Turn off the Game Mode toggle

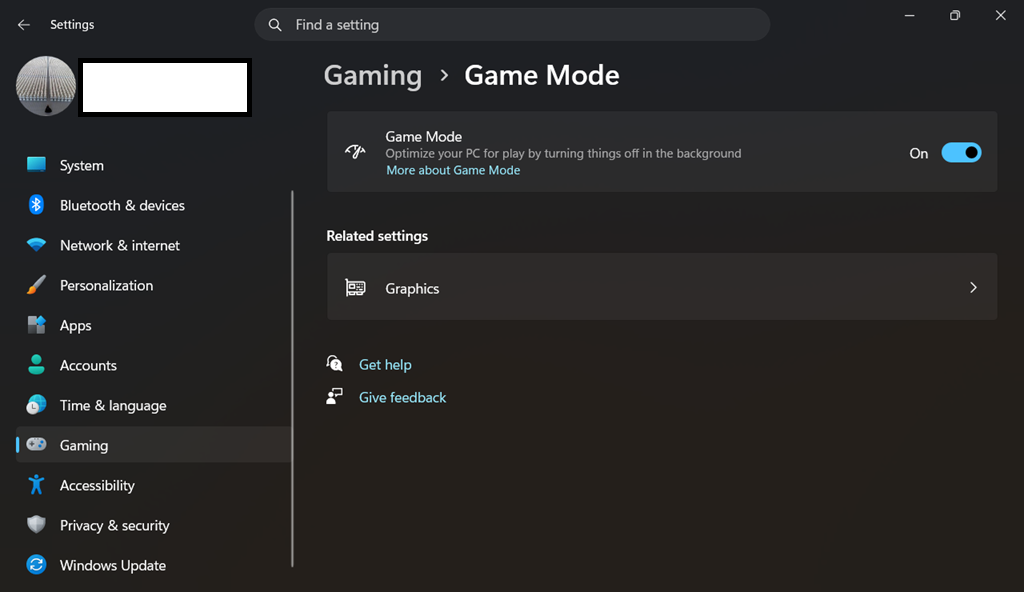tap(961, 153)
